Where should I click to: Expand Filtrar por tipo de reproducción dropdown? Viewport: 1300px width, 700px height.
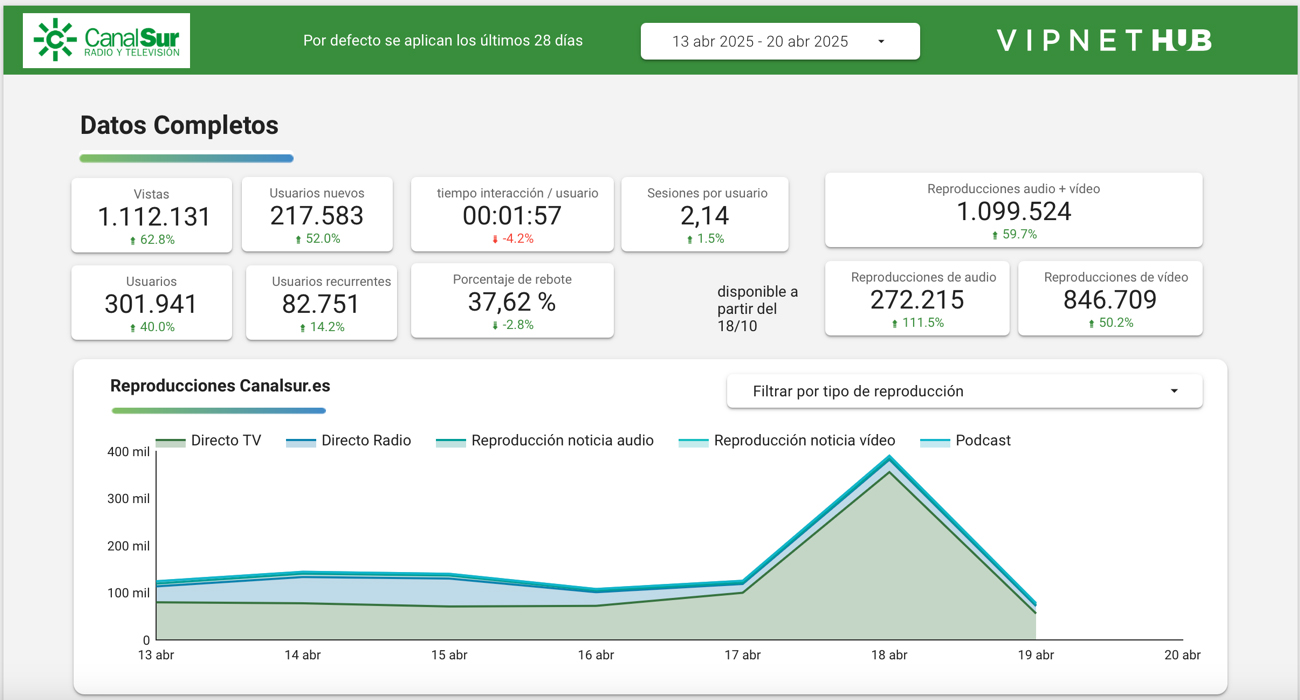pos(964,391)
